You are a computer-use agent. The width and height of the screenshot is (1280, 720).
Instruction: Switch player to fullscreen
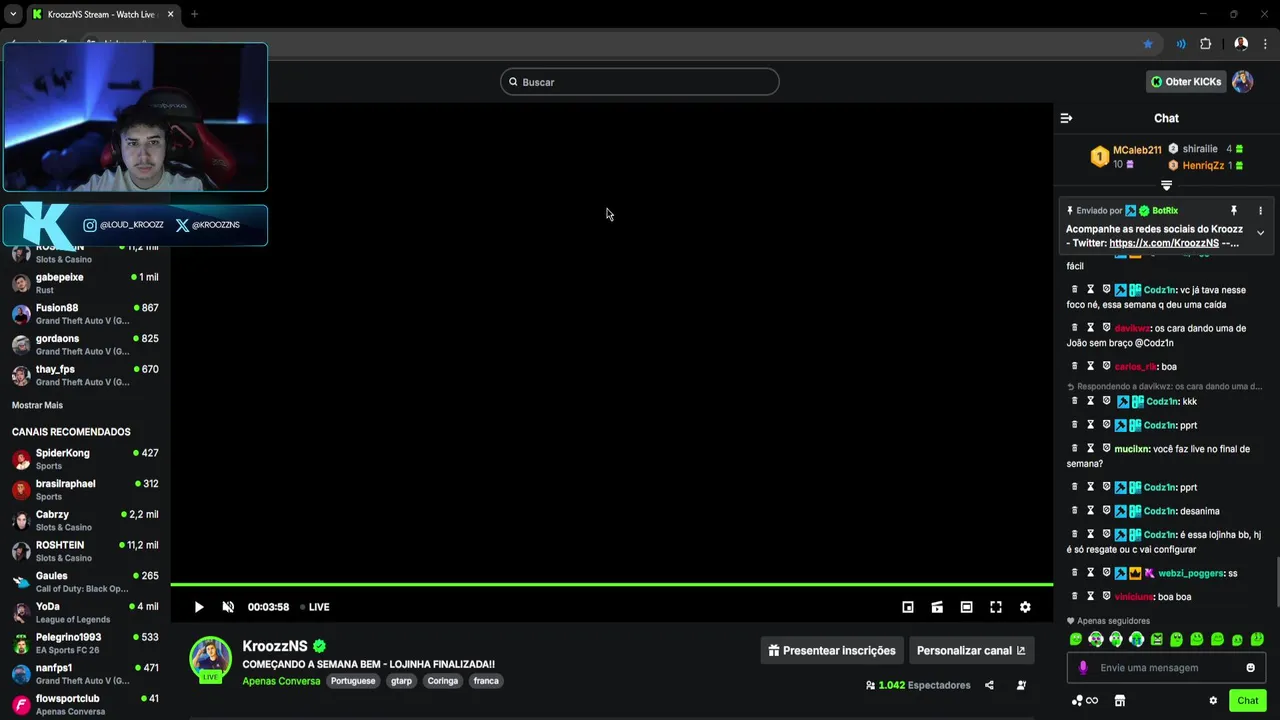point(996,607)
